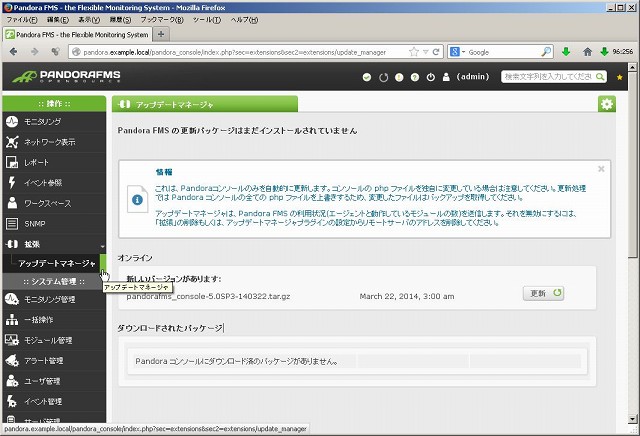
Task: Open the ヘルプ(H) menu
Action: (x=244, y=20)
